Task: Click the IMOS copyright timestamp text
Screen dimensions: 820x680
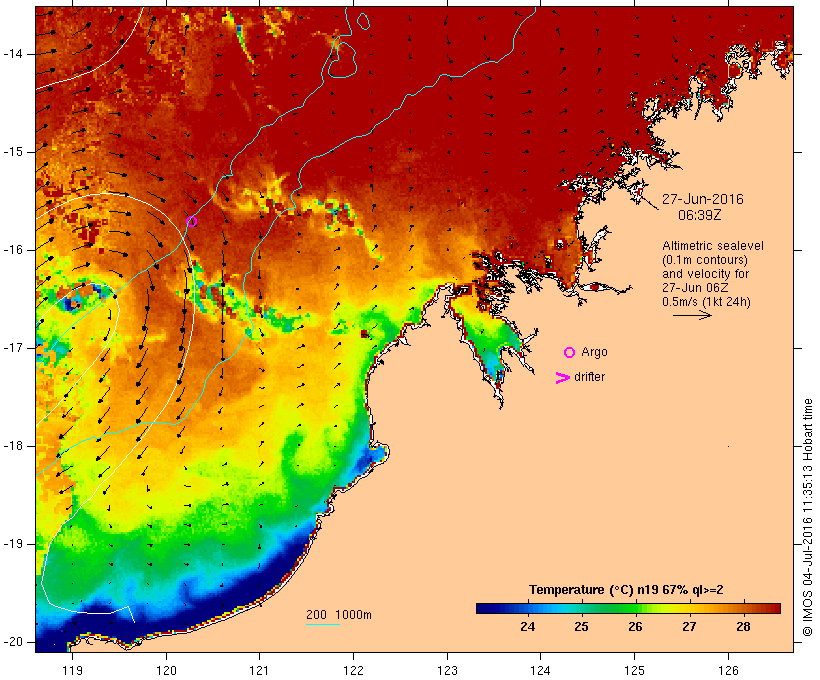Action: pos(808,517)
